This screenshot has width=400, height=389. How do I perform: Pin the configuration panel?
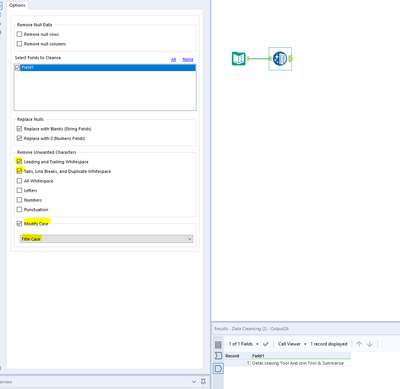click(203, 382)
